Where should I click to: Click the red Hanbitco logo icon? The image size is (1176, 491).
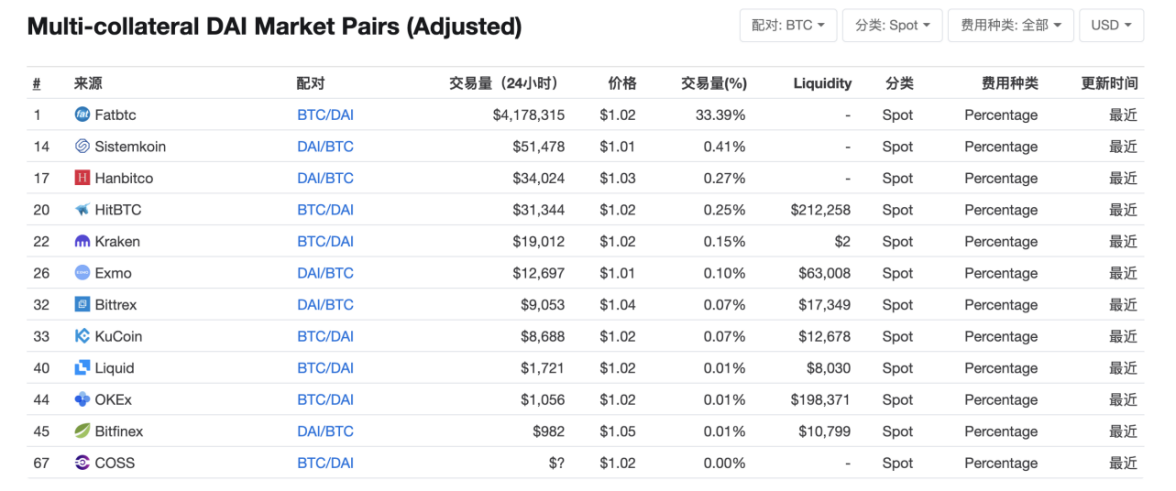[82, 178]
